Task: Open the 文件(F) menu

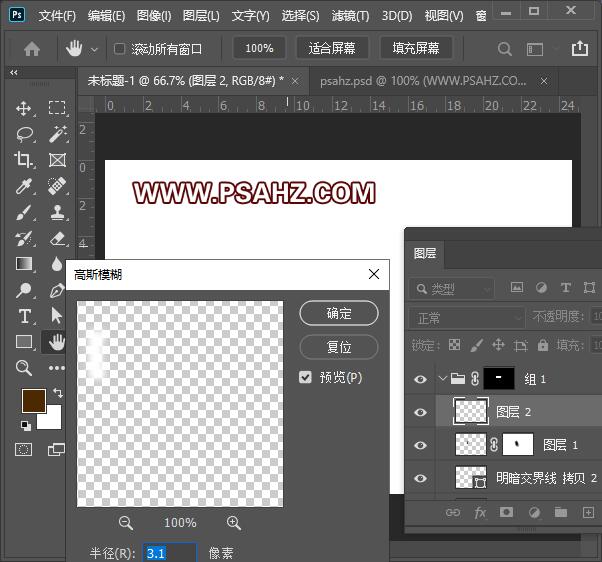Action: (57, 16)
